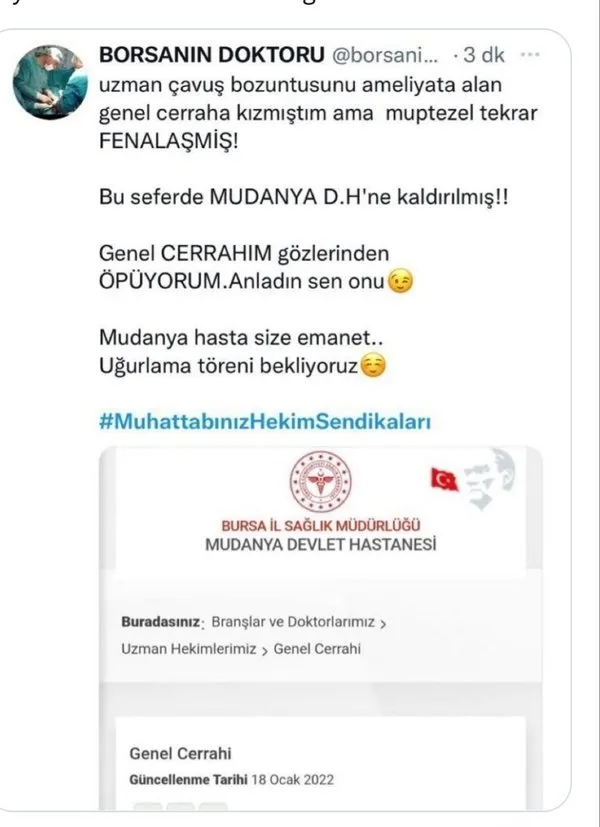Click the Atatürk portrait graphic

(x=489, y=479)
